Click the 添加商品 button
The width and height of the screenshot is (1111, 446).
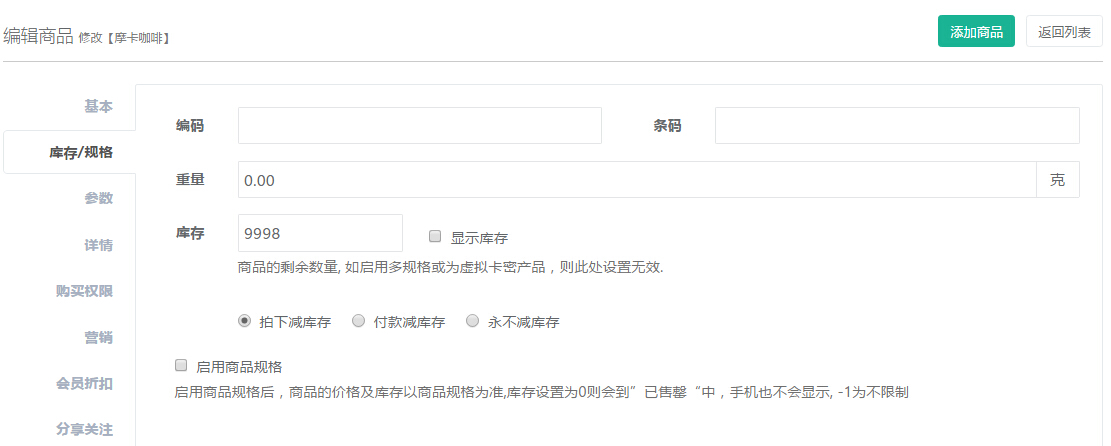point(976,31)
